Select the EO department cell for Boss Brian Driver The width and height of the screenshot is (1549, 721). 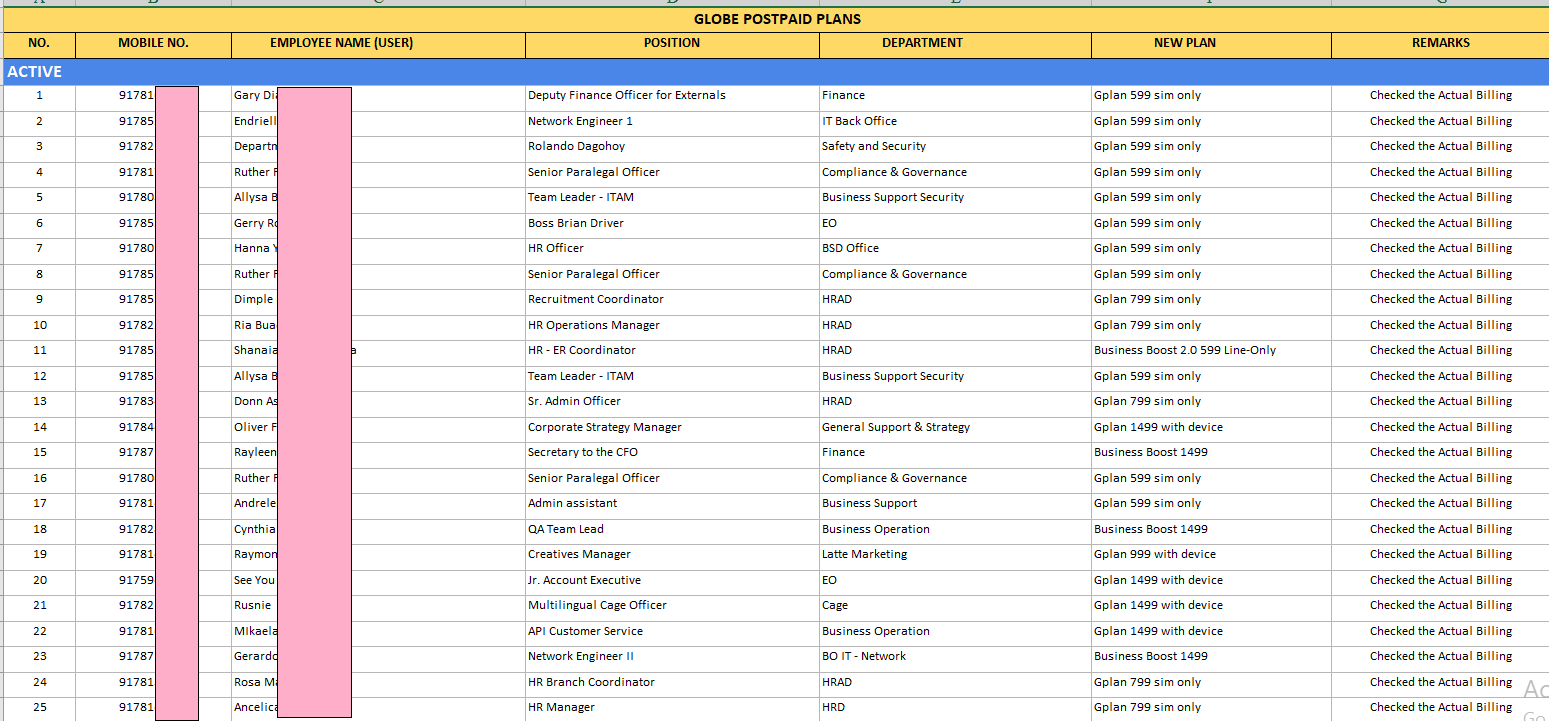(955, 224)
